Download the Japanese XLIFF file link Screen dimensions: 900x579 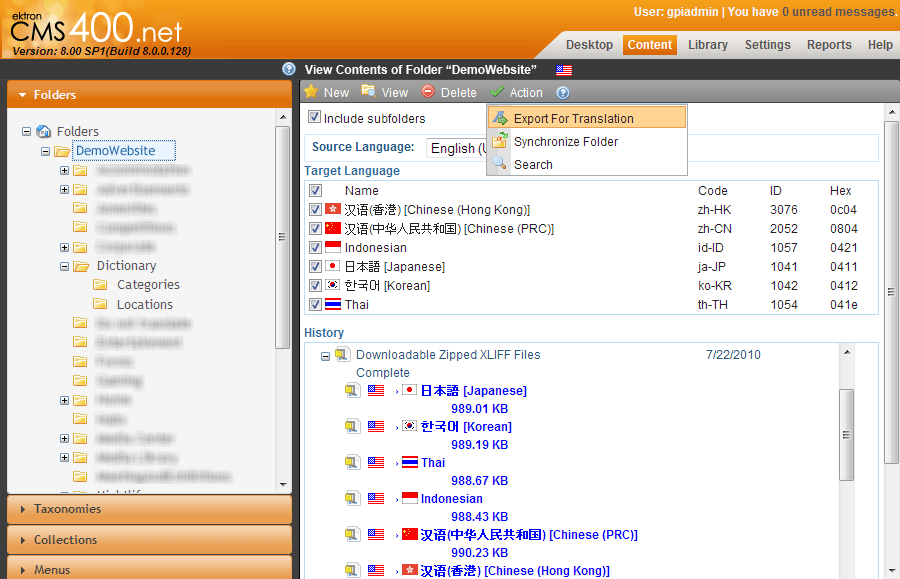tap(474, 391)
